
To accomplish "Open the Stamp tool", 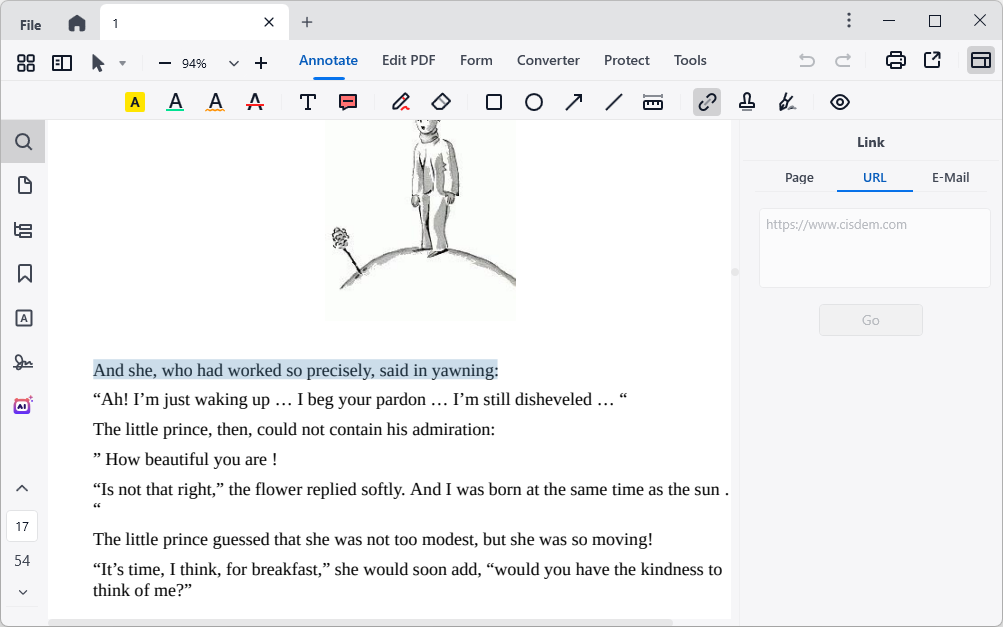I will click(x=746, y=101).
